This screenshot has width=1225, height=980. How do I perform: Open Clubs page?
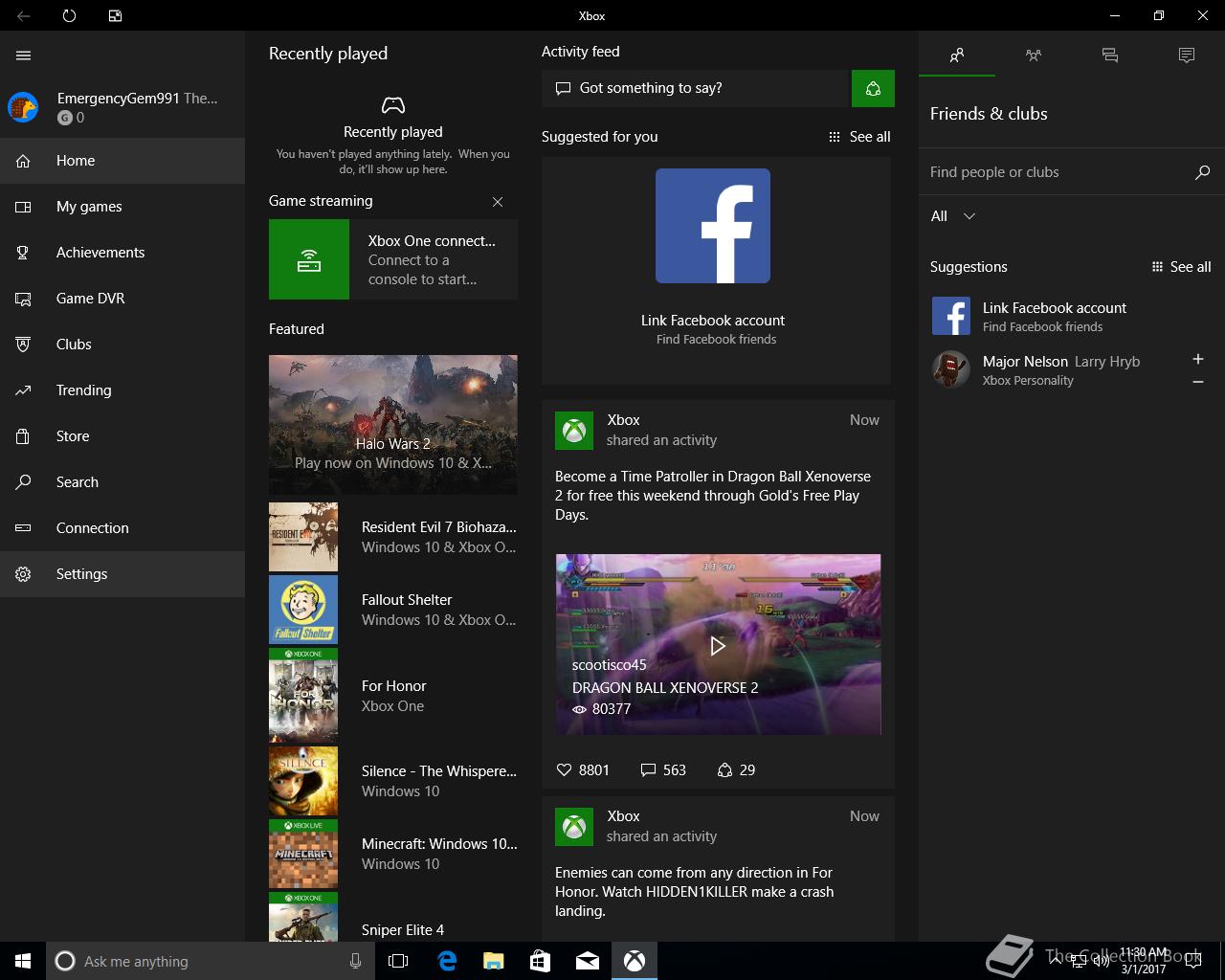pos(122,345)
